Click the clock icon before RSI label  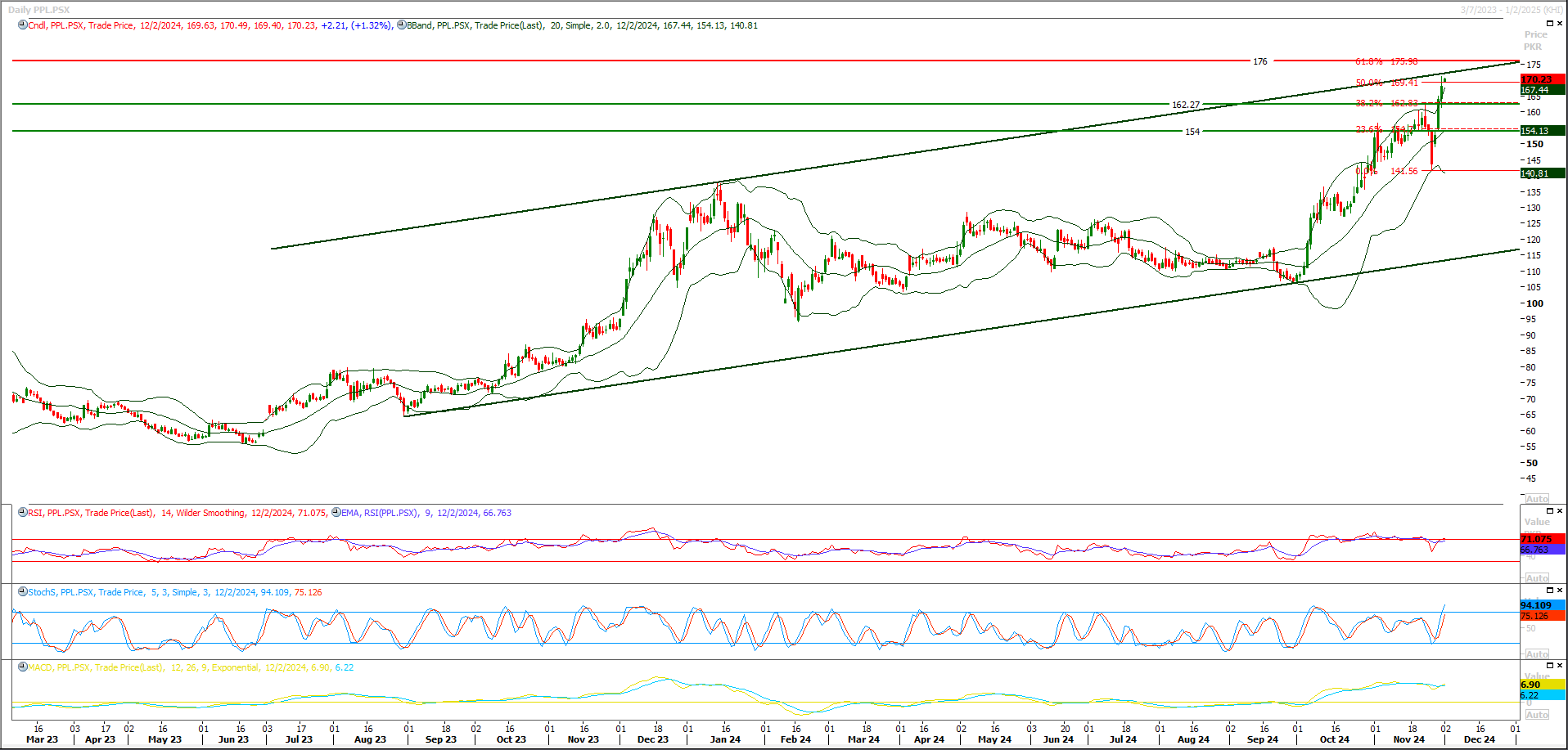pos(23,513)
